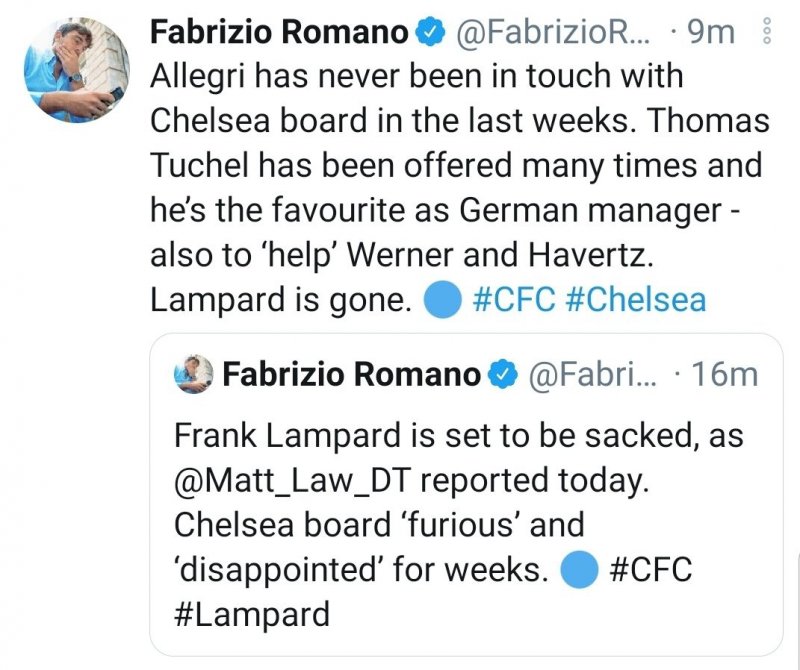Viewport: 800px width, 670px height.
Task: Open the #Chelsea hashtag
Action: (635, 300)
